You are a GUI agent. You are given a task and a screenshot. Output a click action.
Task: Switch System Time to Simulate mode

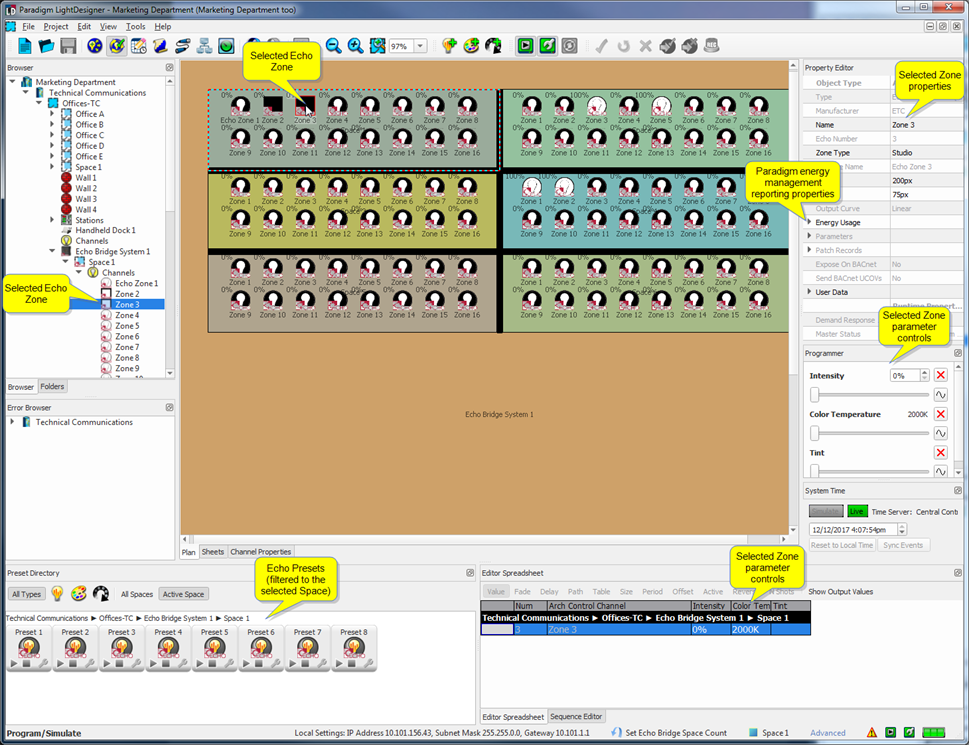point(826,511)
